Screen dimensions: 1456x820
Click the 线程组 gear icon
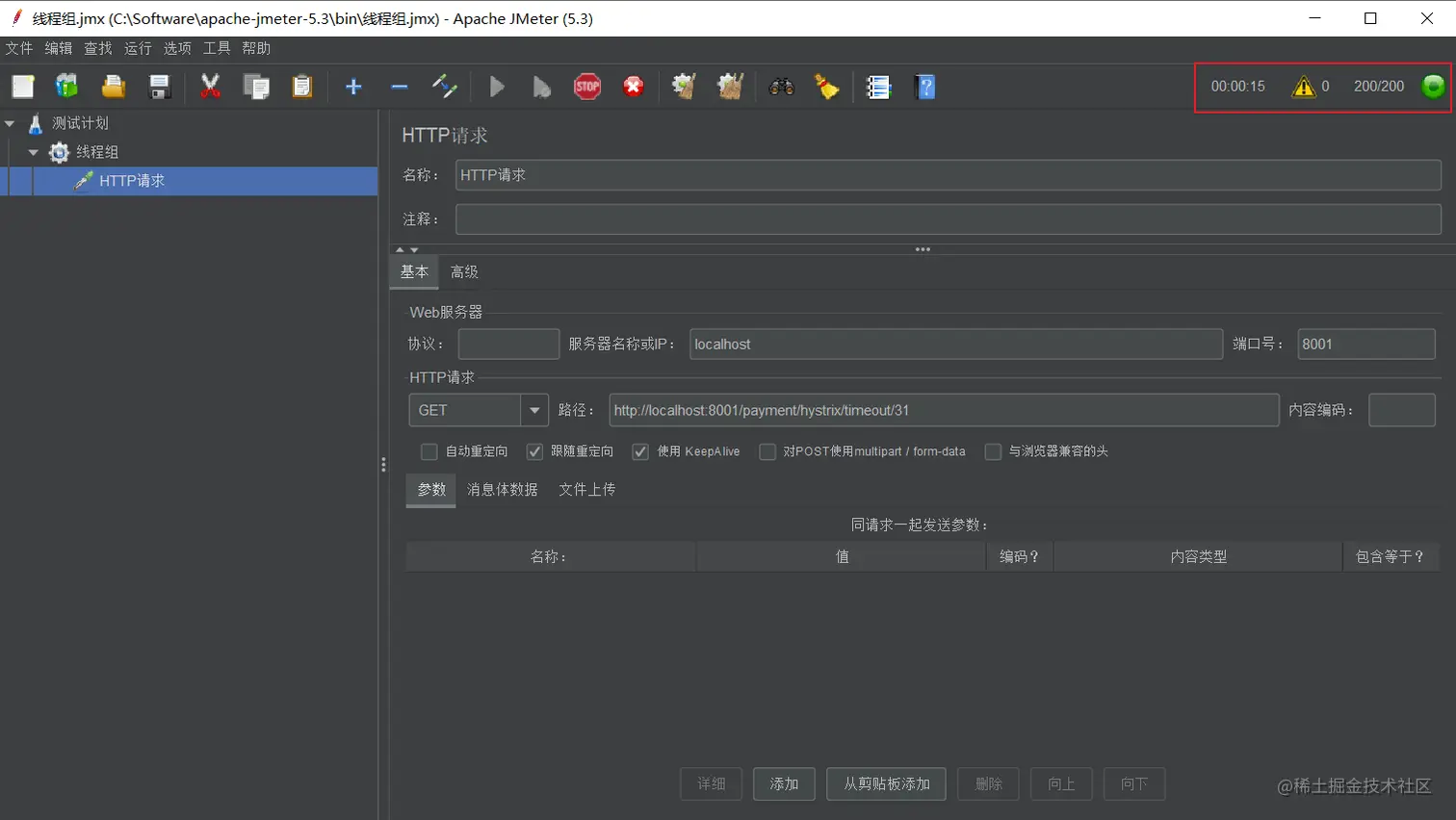(x=60, y=152)
